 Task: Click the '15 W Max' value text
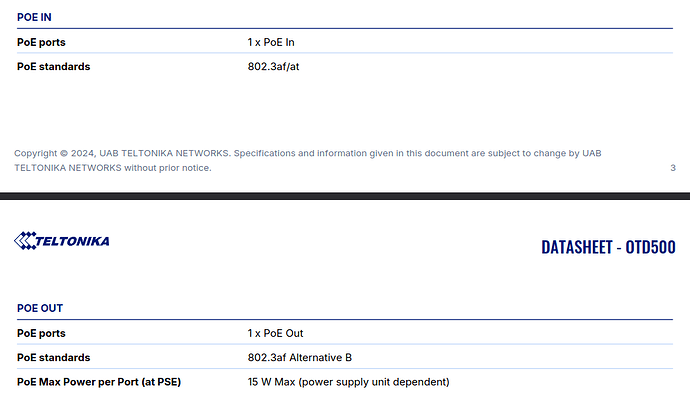272,382
